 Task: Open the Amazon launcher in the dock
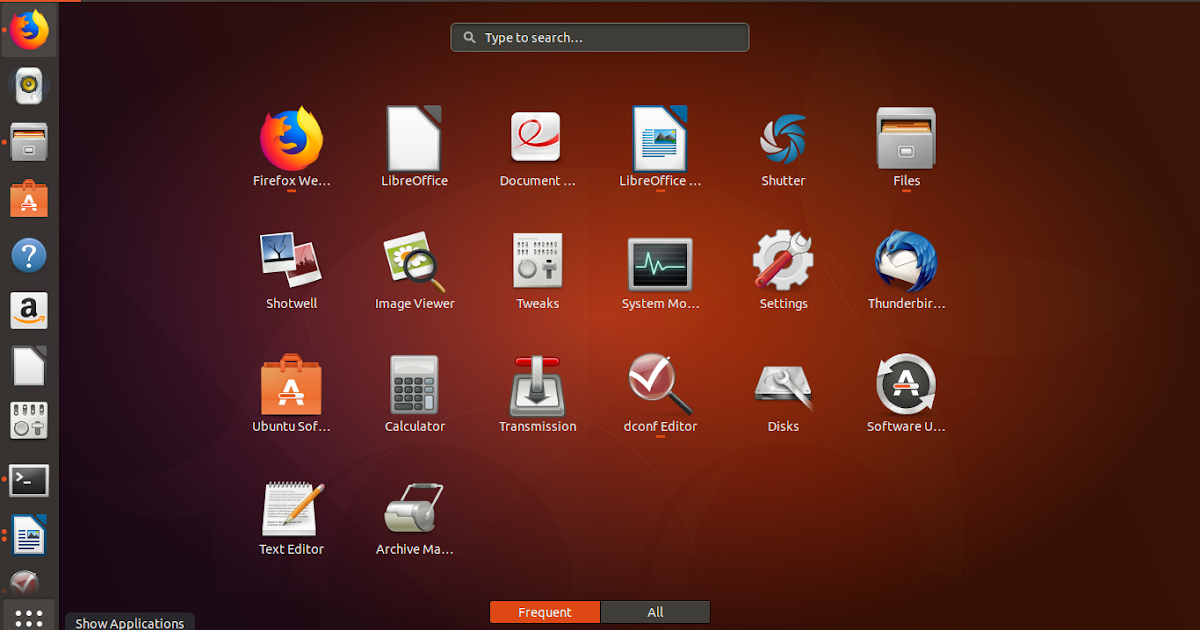[x=29, y=310]
